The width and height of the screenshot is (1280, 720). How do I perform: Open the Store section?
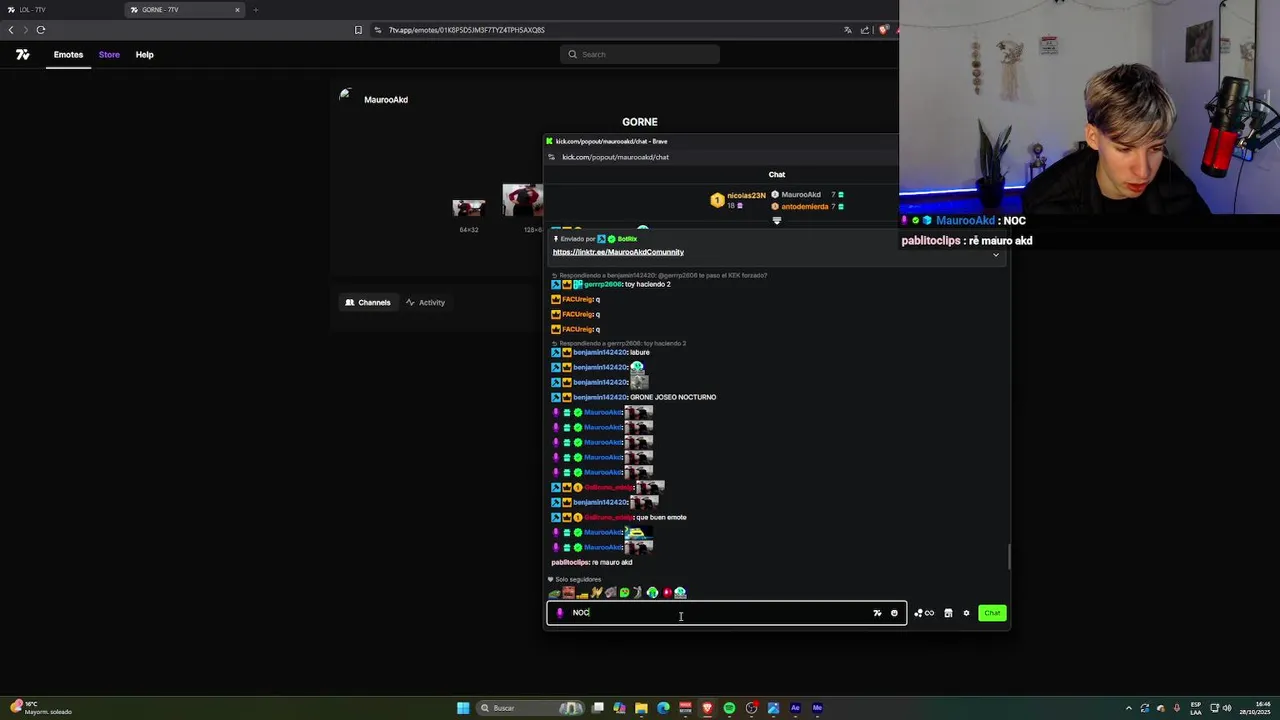[x=109, y=55]
